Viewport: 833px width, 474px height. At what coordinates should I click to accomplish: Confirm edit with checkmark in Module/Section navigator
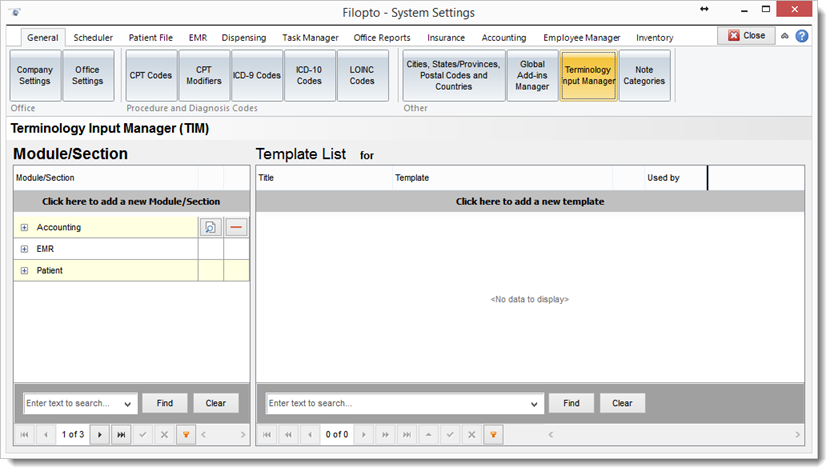(x=143, y=435)
